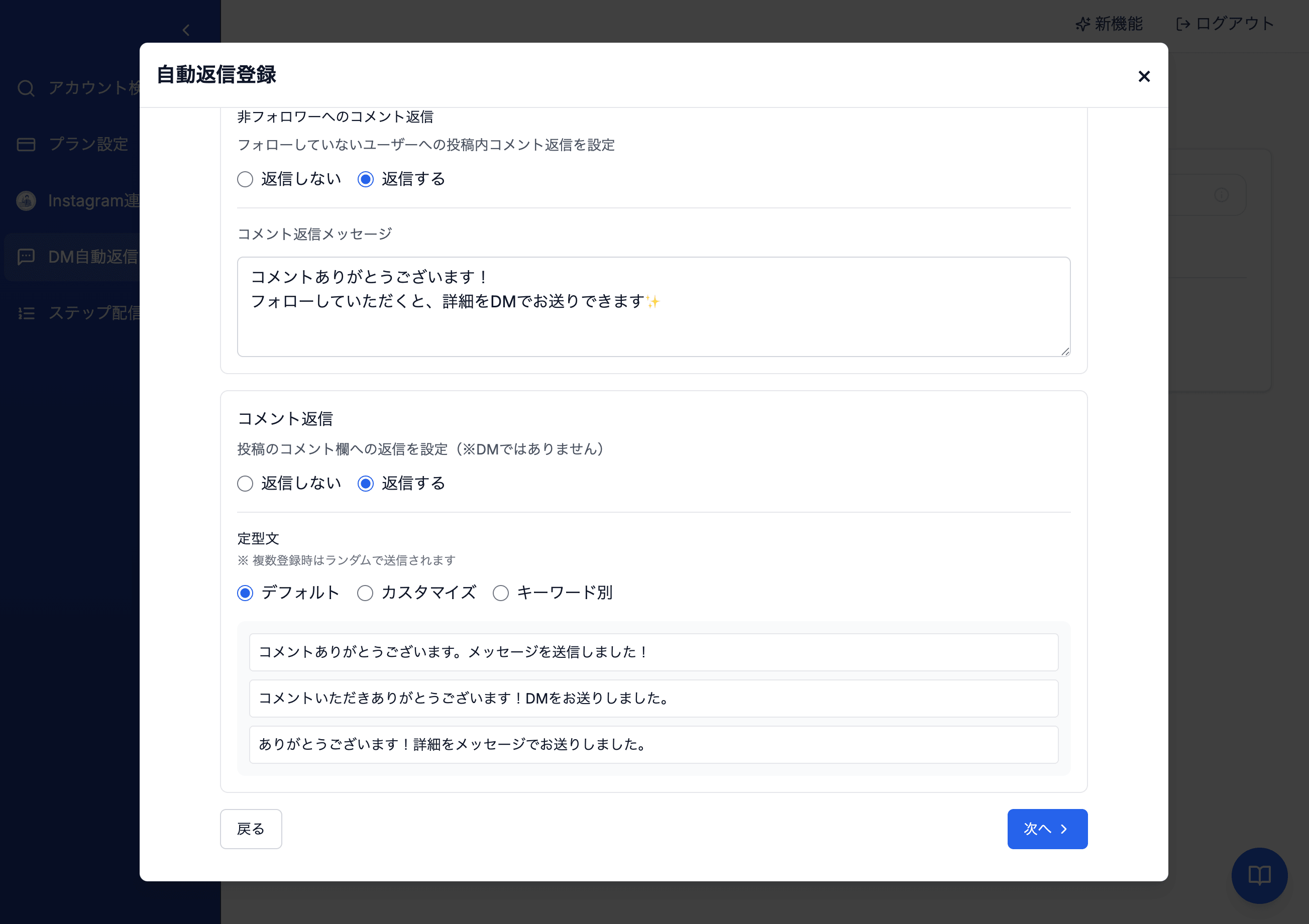Image resolution: width=1309 pixels, height=924 pixels.
Task: Click the コメント返信 section heading
Action: click(x=285, y=419)
